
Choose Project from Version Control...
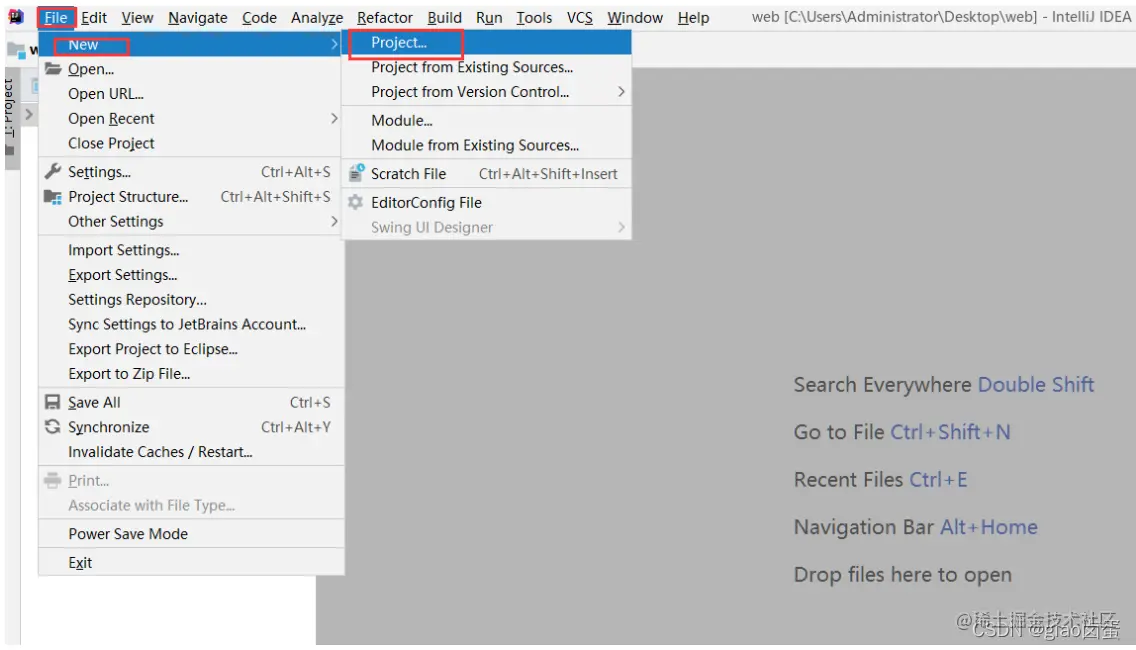[x=487, y=91]
